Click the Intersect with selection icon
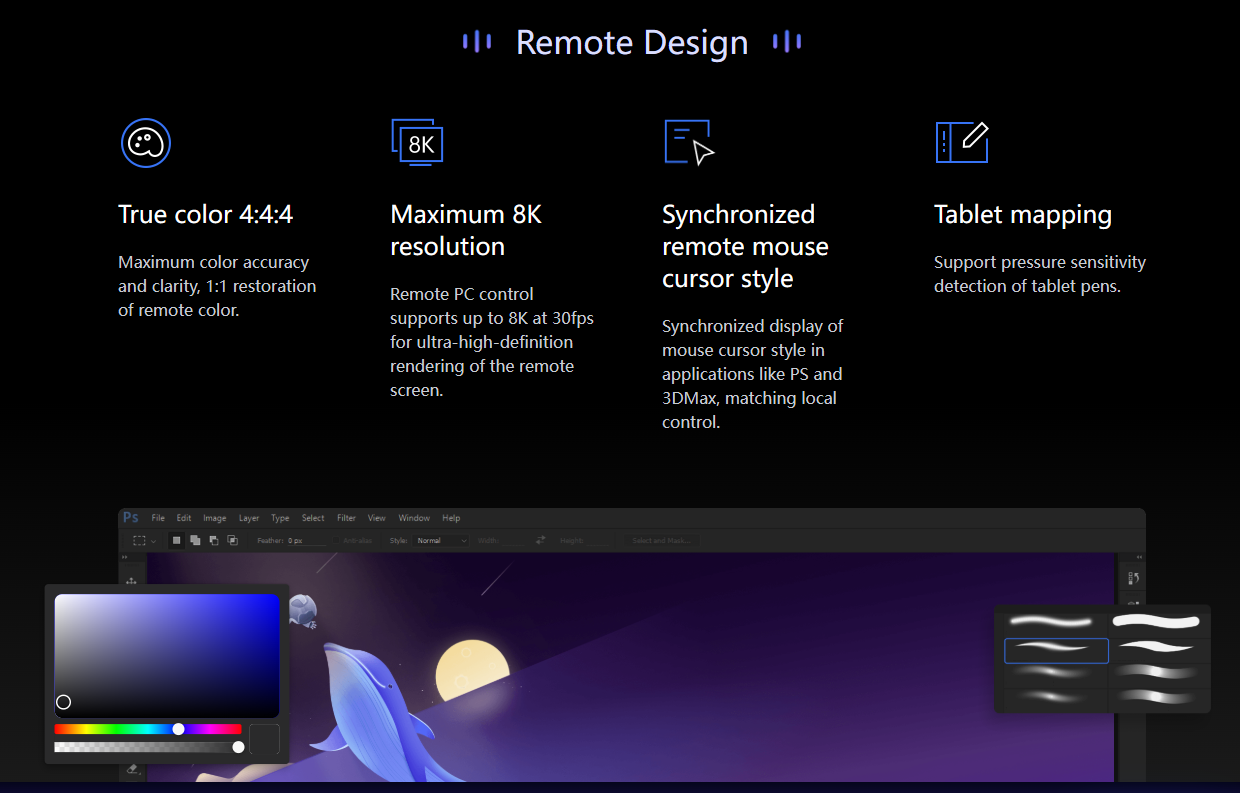Viewport: 1240px width, 793px height. 232,540
